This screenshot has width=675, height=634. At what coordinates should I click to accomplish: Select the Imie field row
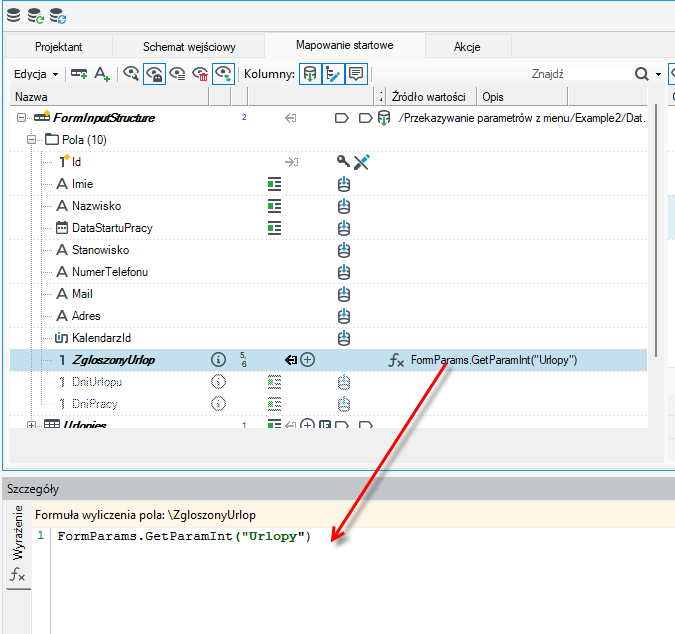(328, 184)
